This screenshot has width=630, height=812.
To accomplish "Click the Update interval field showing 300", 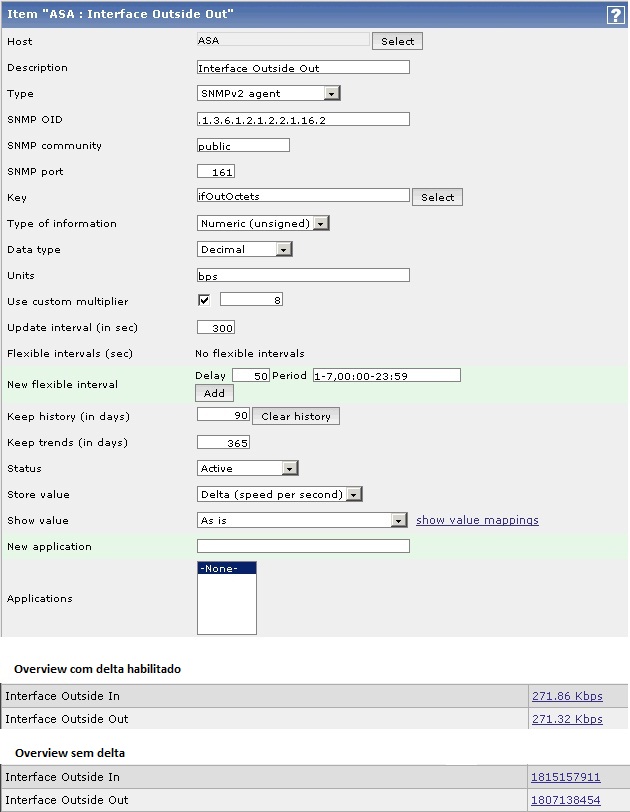I will tap(216, 327).
